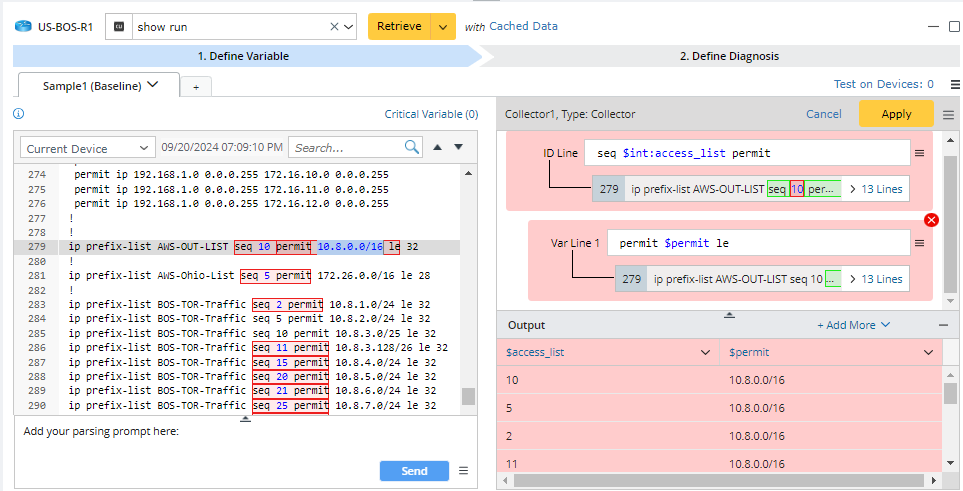
Task: Click the Apply button
Action: pyautogui.click(x=896, y=114)
